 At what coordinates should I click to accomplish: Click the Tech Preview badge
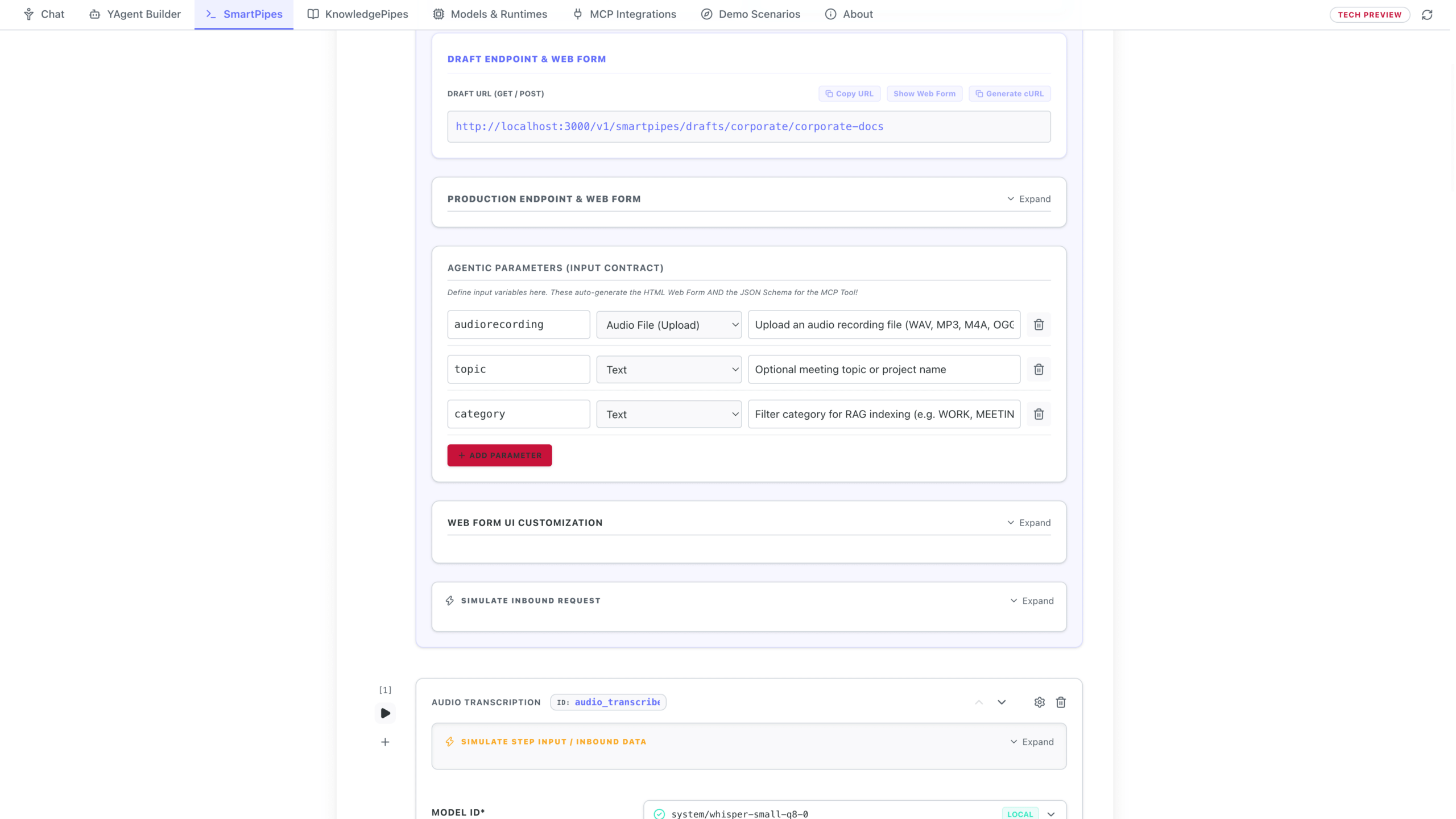click(x=1370, y=15)
